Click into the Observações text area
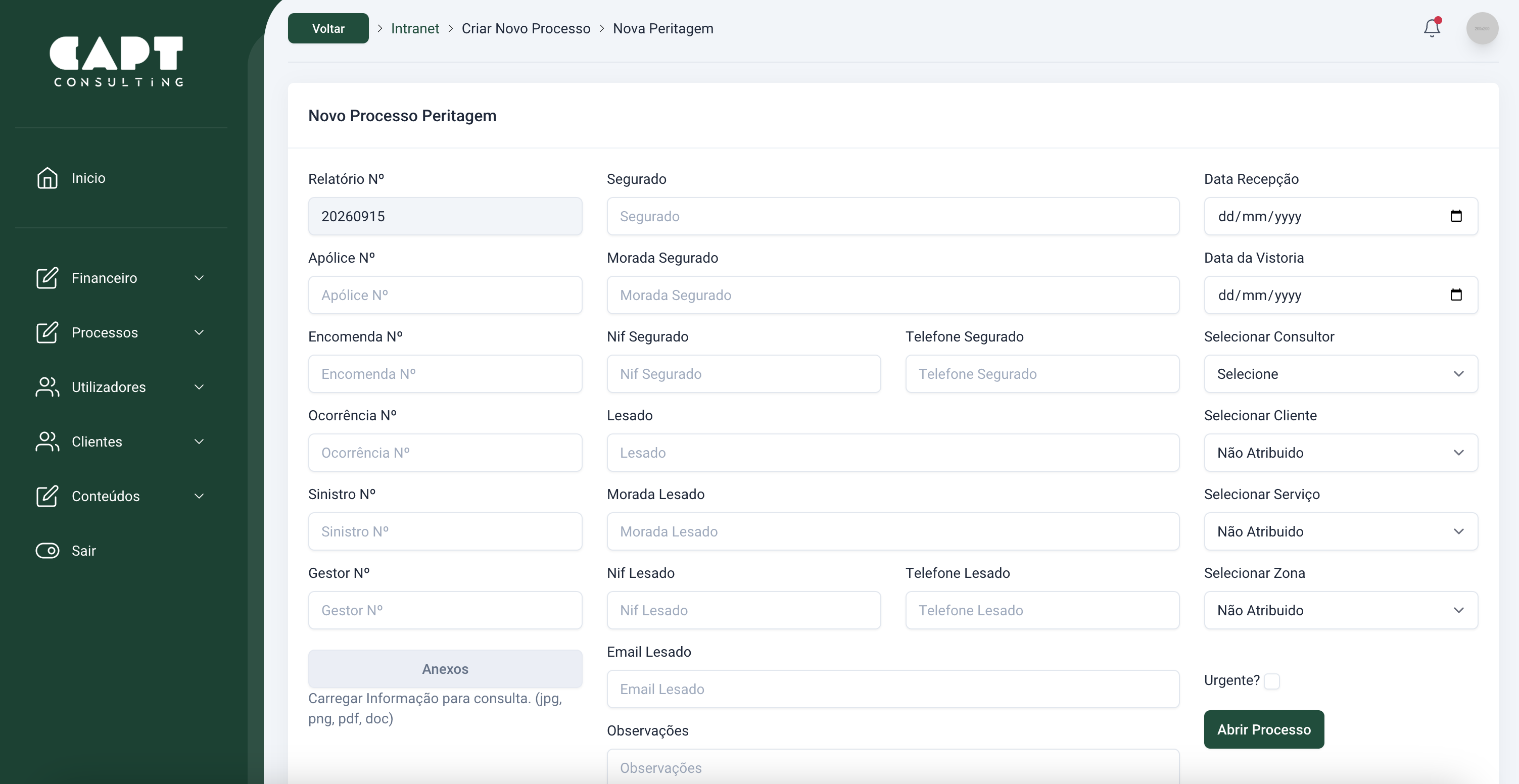This screenshot has width=1519, height=784. pos(893,767)
